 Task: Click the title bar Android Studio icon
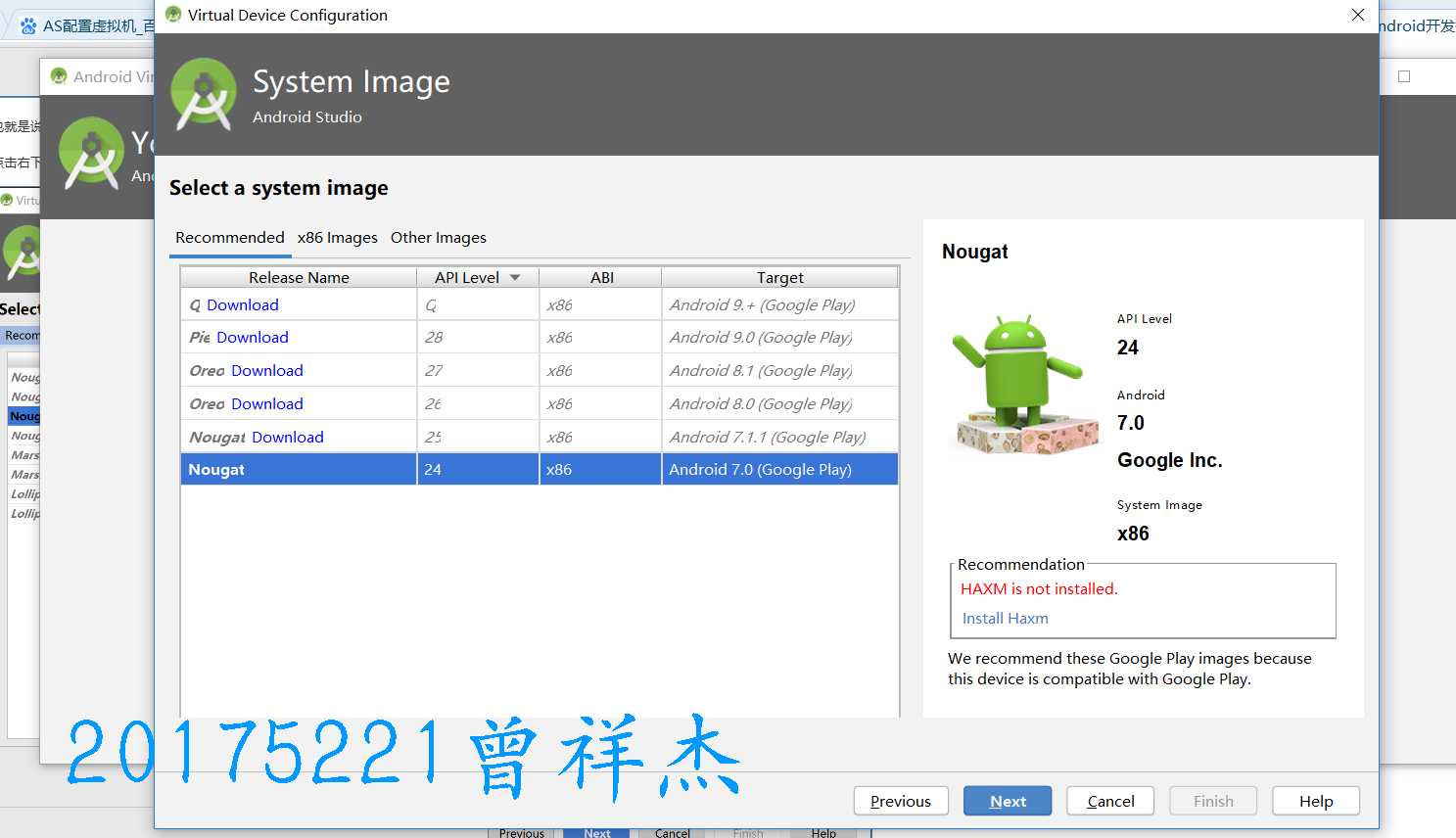pos(173,15)
